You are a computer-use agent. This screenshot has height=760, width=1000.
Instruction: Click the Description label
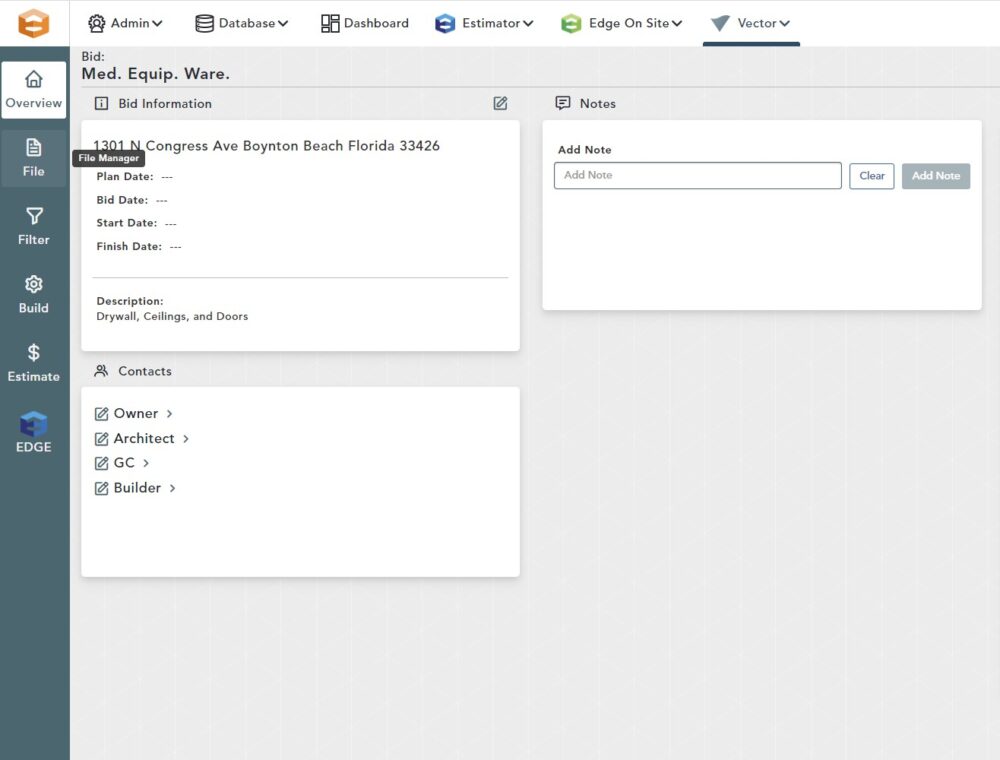point(130,301)
